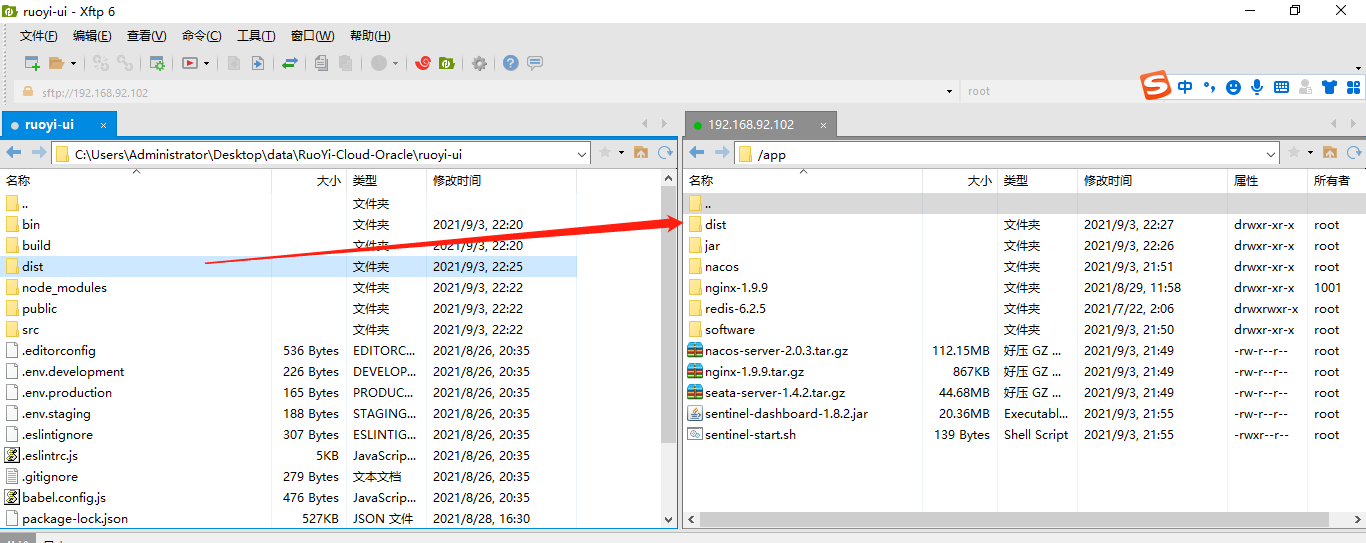Sort local files by 大小 column
The image size is (1366, 543).
[329, 181]
